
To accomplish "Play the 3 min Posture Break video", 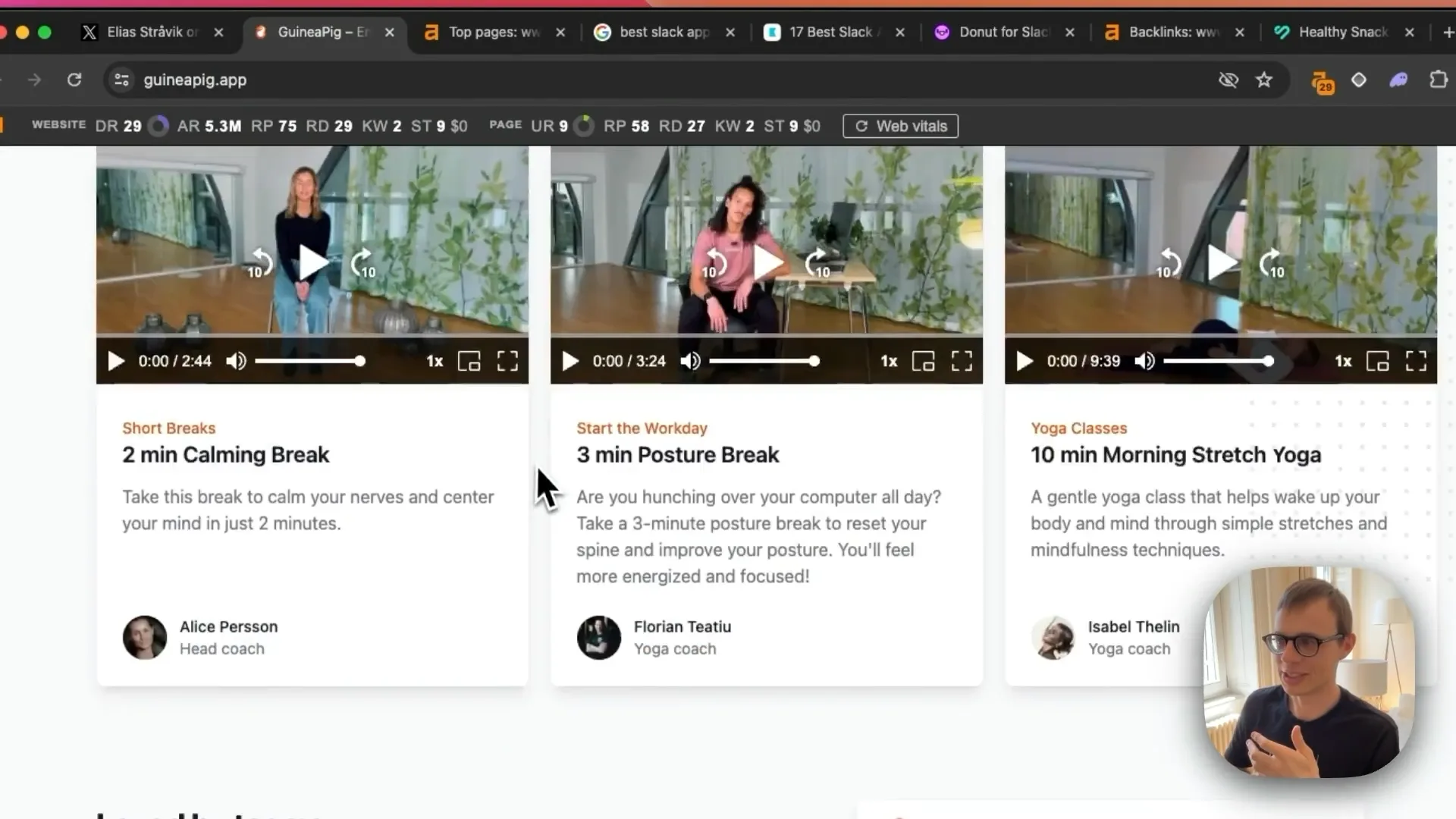I will tap(767, 263).
